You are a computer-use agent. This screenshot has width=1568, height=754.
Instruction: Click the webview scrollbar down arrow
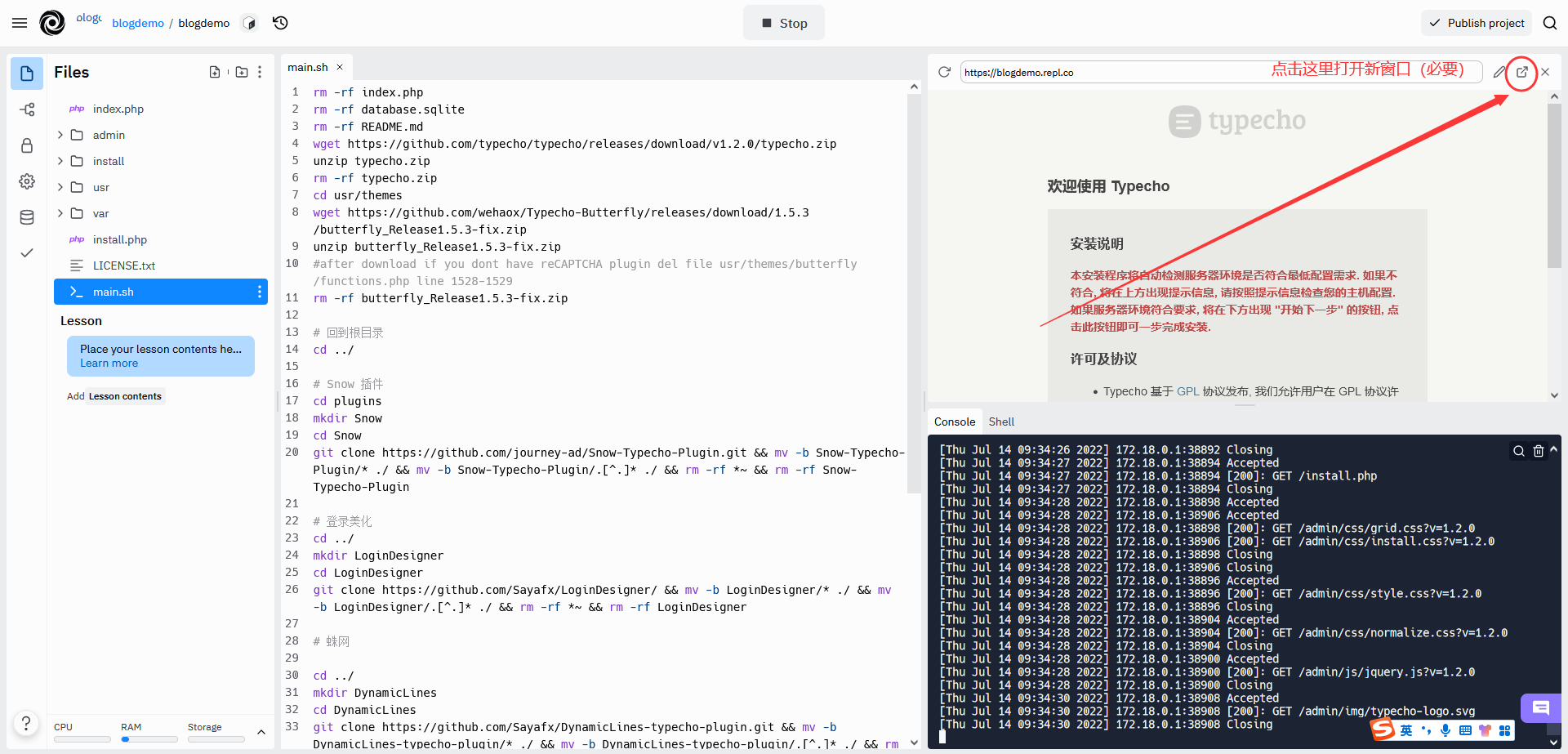coord(1554,395)
